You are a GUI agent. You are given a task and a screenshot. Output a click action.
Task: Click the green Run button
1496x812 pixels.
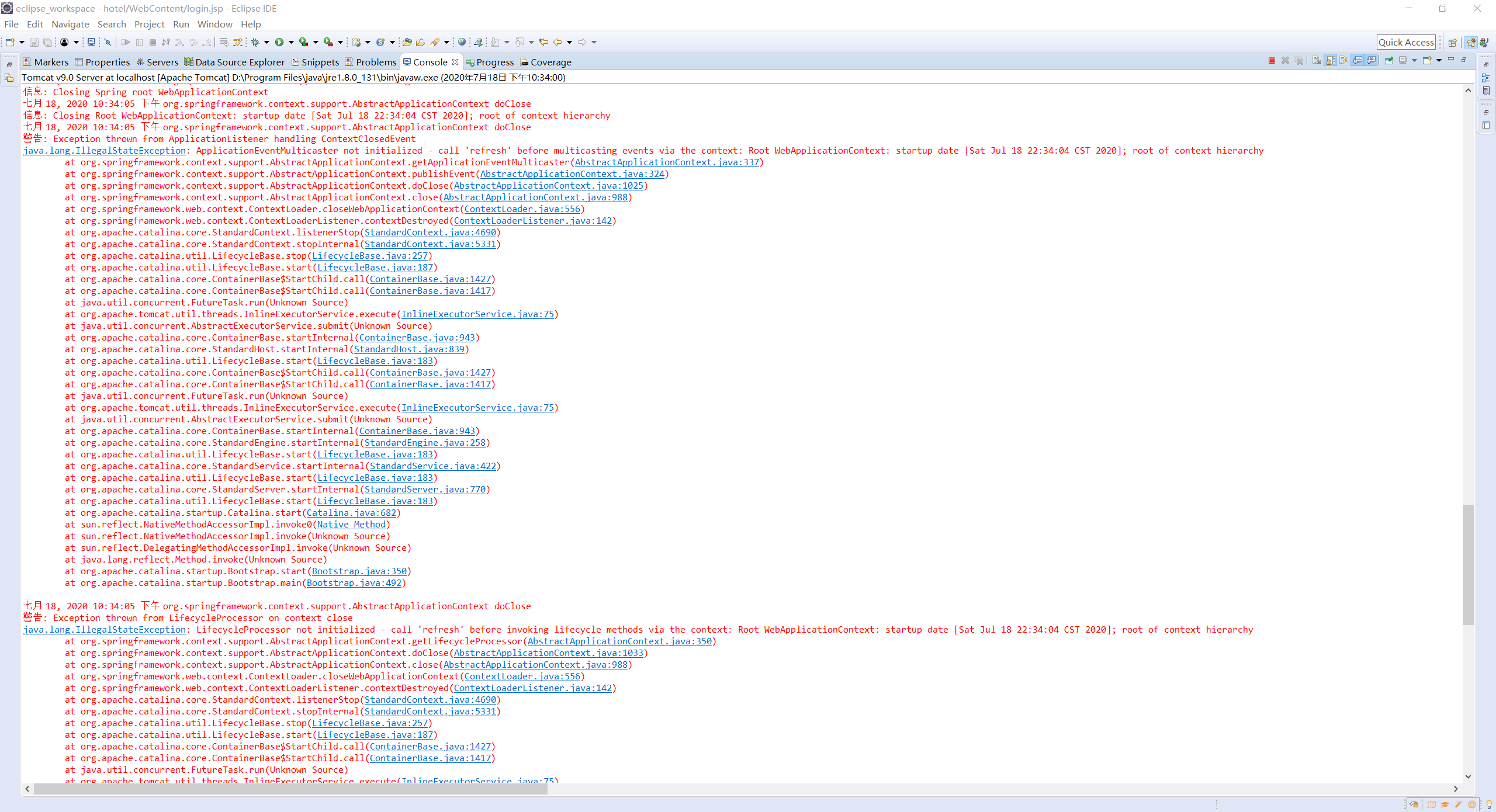tap(279, 42)
